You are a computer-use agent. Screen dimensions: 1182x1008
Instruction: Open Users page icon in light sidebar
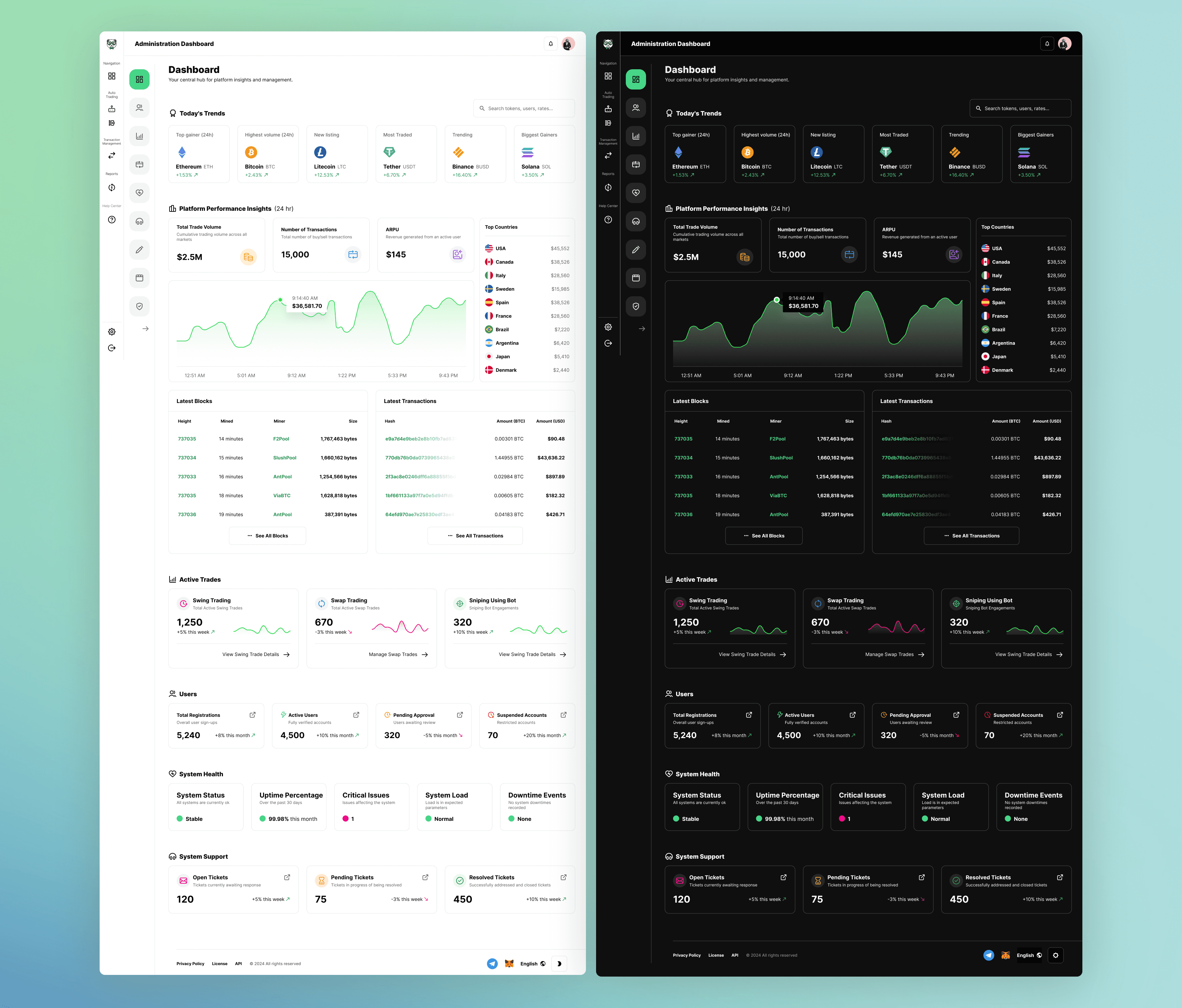point(139,108)
